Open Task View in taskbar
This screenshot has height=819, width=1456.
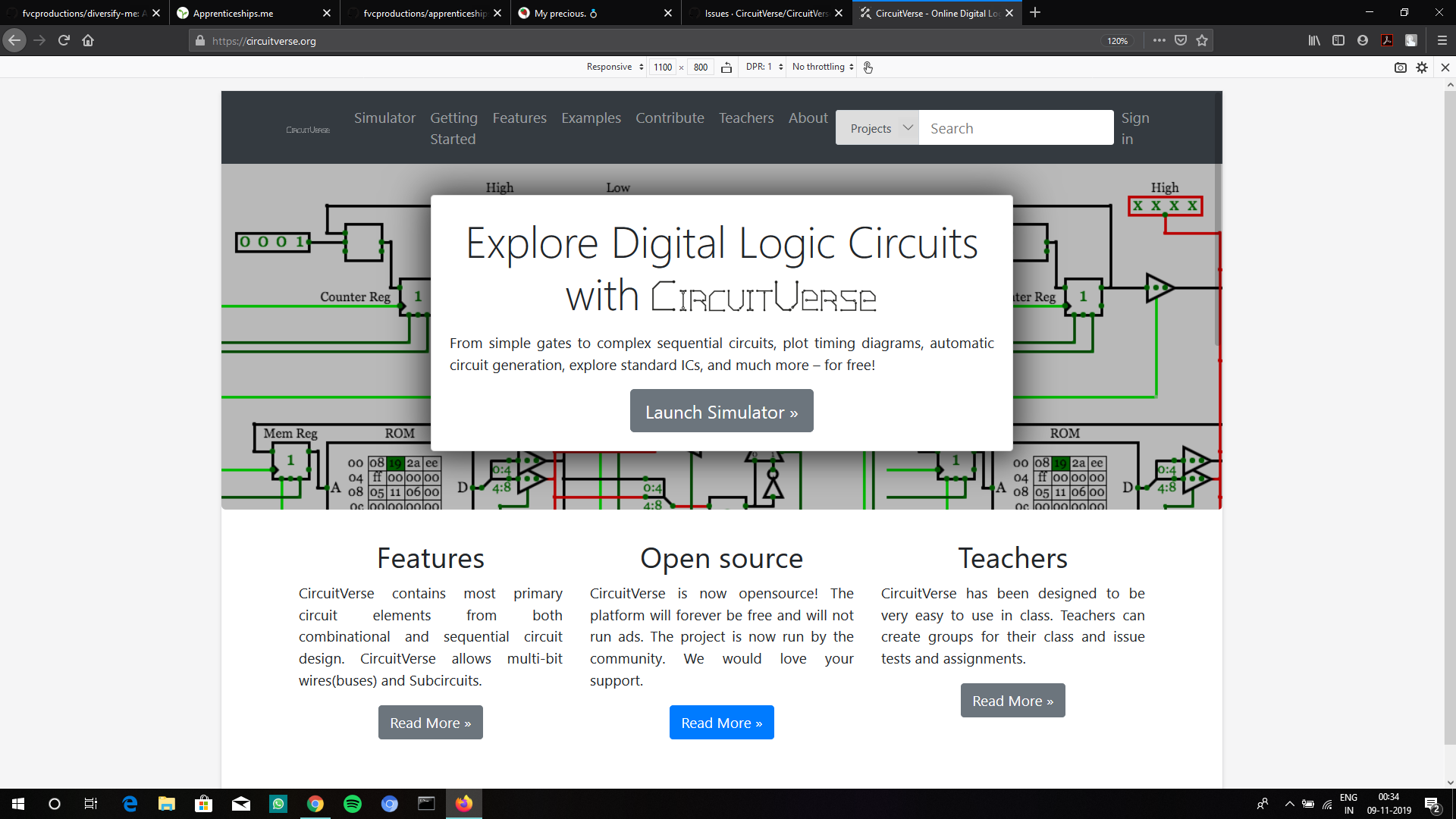tap(91, 804)
